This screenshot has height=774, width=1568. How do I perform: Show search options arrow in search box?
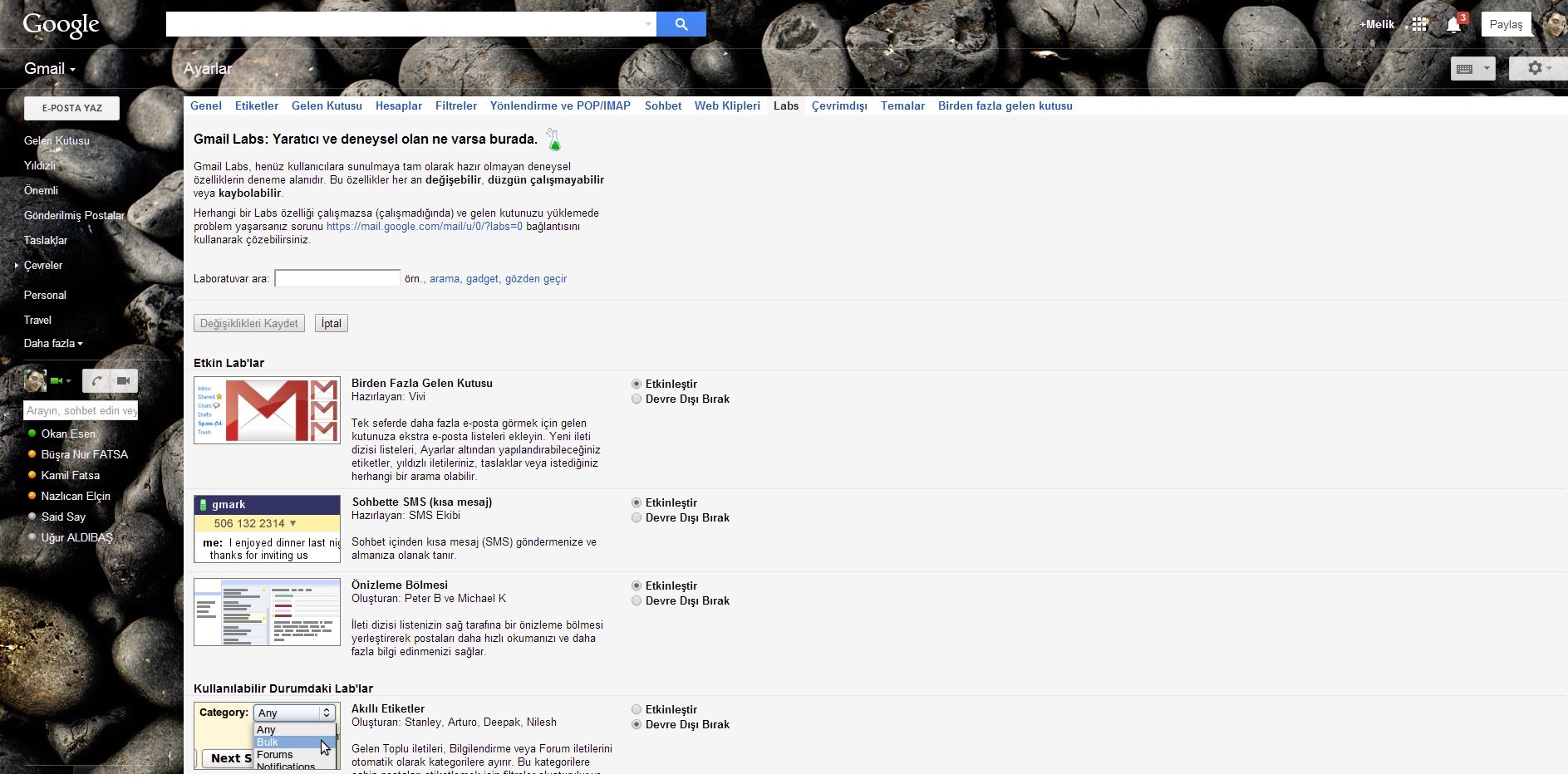(x=648, y=24)
